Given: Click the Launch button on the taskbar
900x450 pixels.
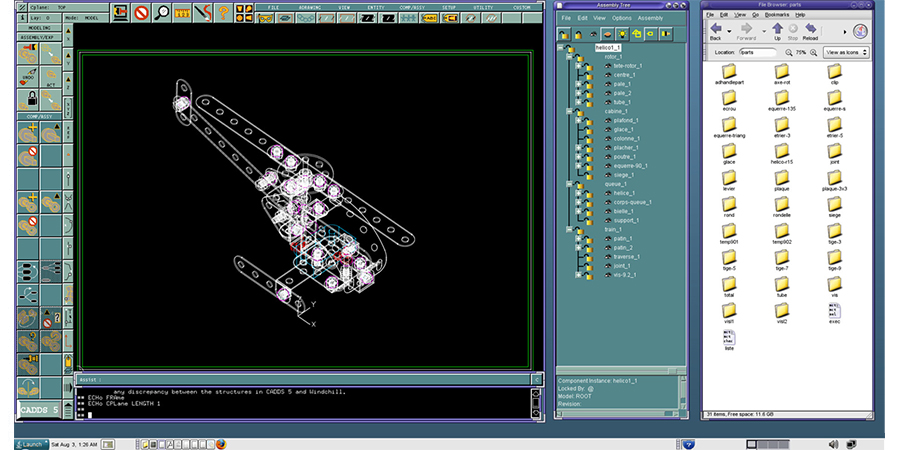Looking at the screenshot, I should tap(32, 443).
